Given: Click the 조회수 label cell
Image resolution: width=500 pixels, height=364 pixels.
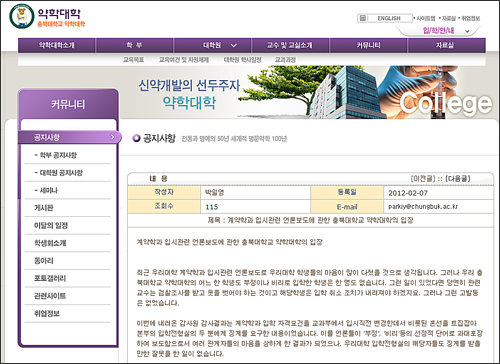Looking at the screenshot, I should tap(164, 206).
